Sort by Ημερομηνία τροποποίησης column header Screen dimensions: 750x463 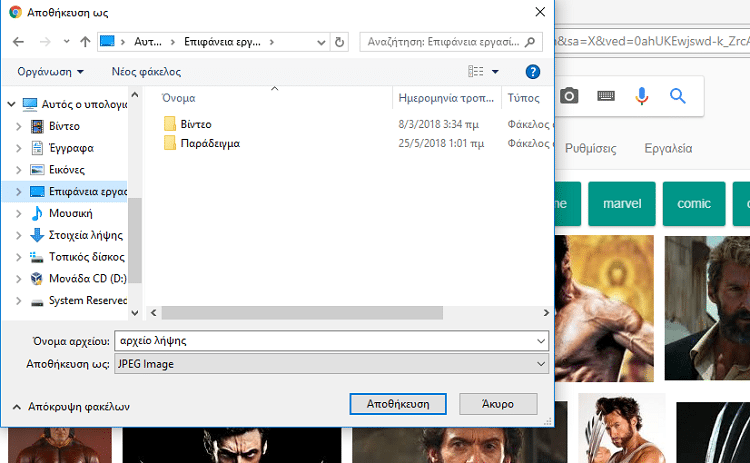pyautogui.click(x=446, y=98)
